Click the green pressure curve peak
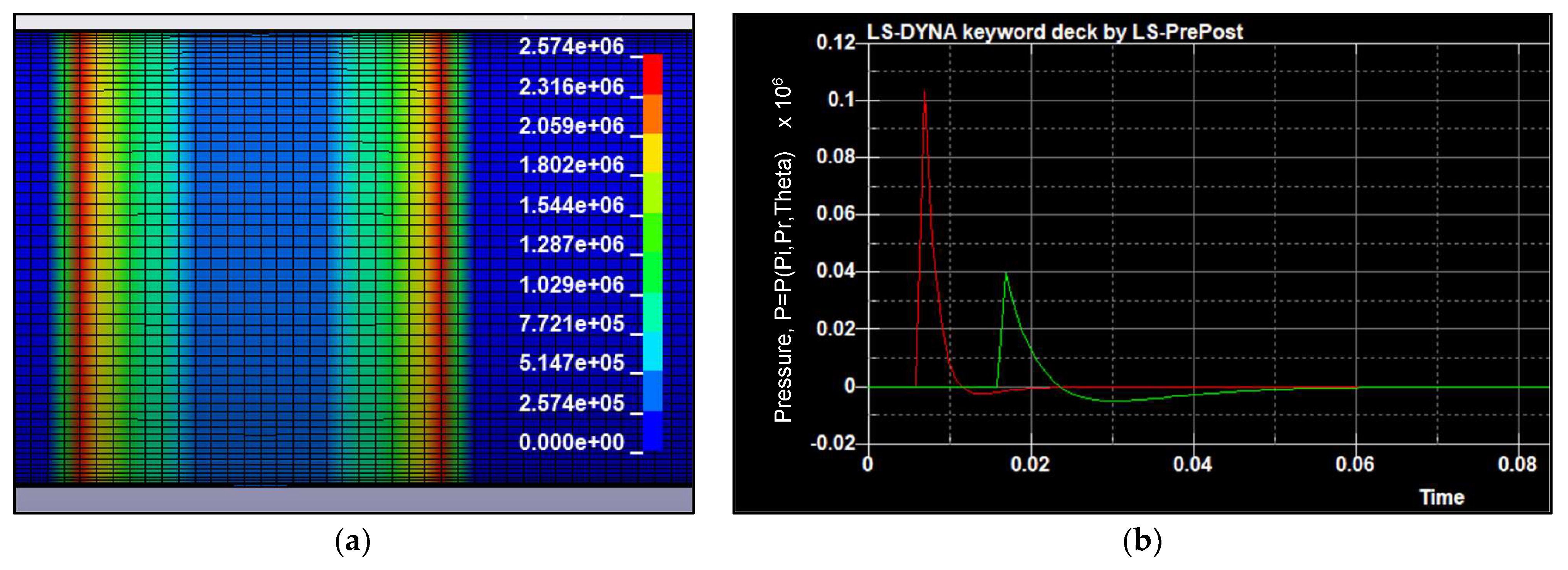The image size is (1568, 570). pos(1006,274)
